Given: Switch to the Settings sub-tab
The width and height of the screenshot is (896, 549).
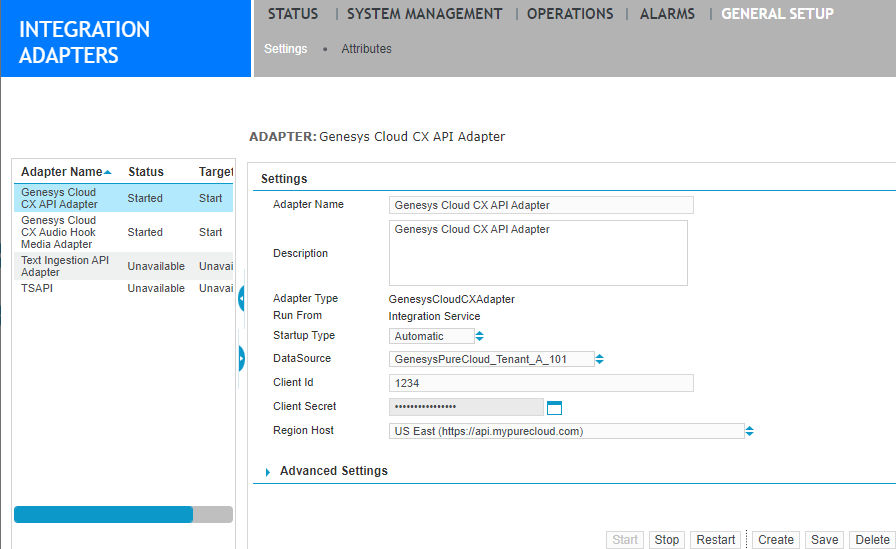Looking at the screenshot, I should click(x=286, y=49).
